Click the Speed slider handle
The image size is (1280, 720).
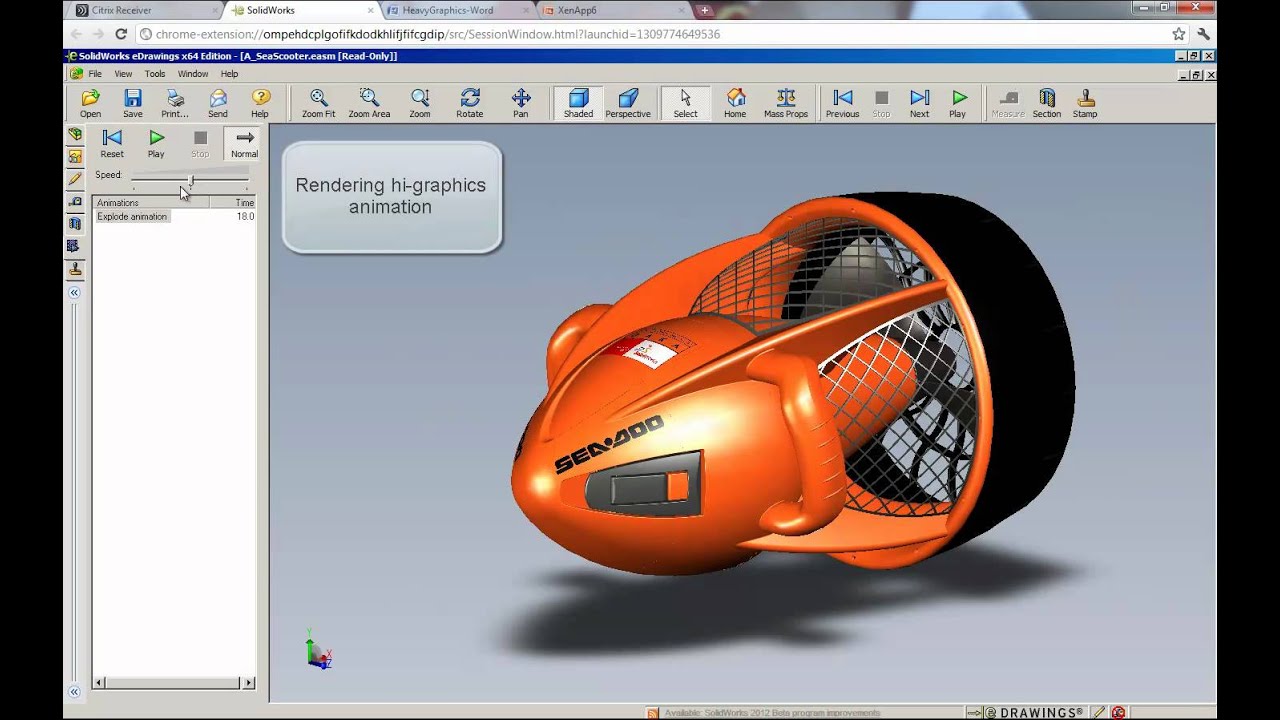[191, 180]
